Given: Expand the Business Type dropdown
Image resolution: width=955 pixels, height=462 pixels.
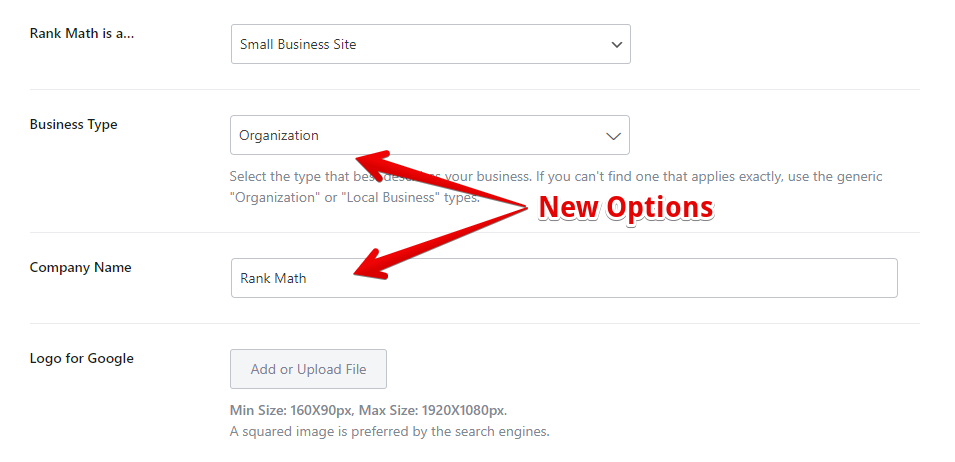Looking at the screenshot, I should point(429,135).
